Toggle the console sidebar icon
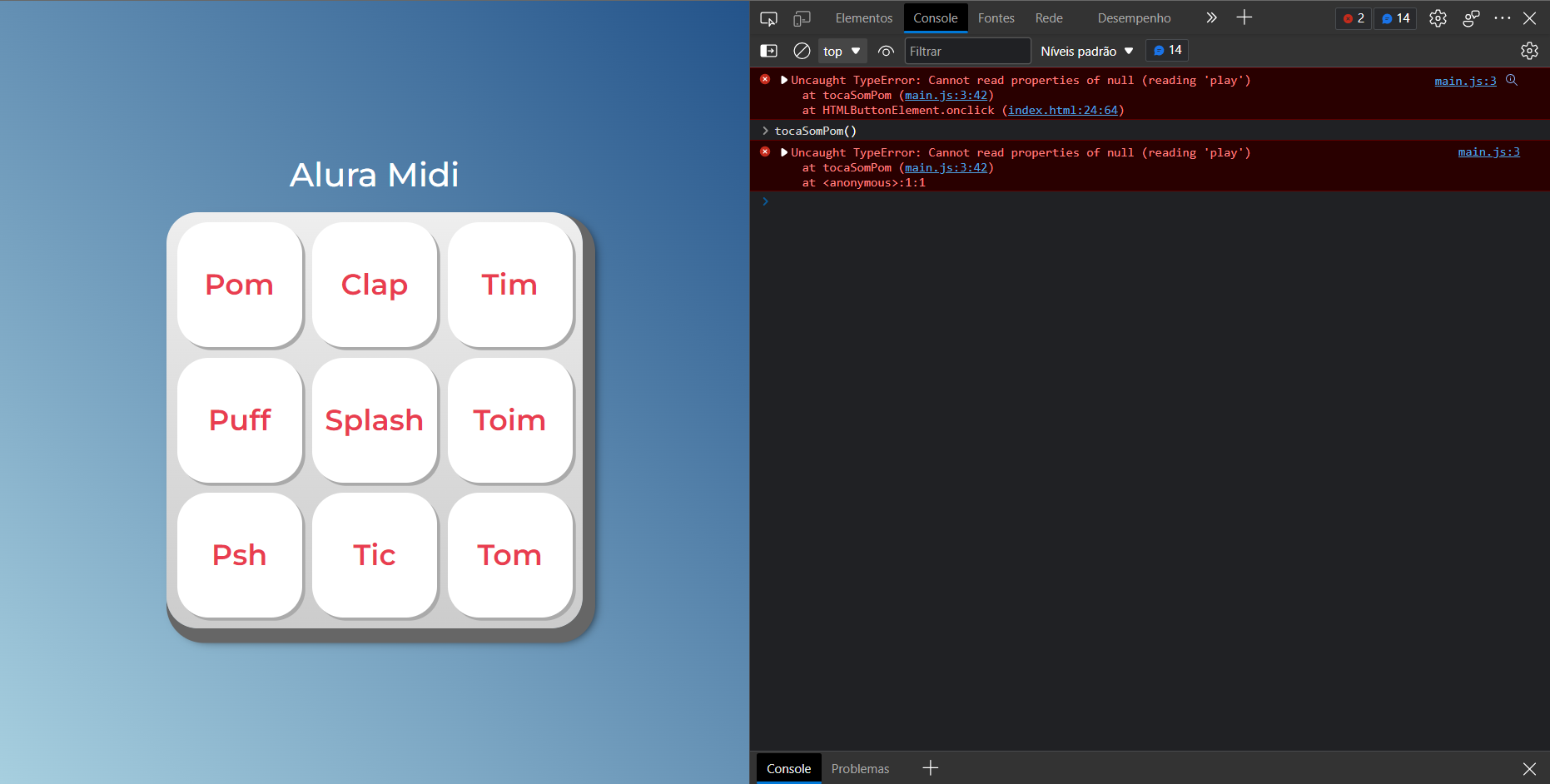 tap(769, 51)
